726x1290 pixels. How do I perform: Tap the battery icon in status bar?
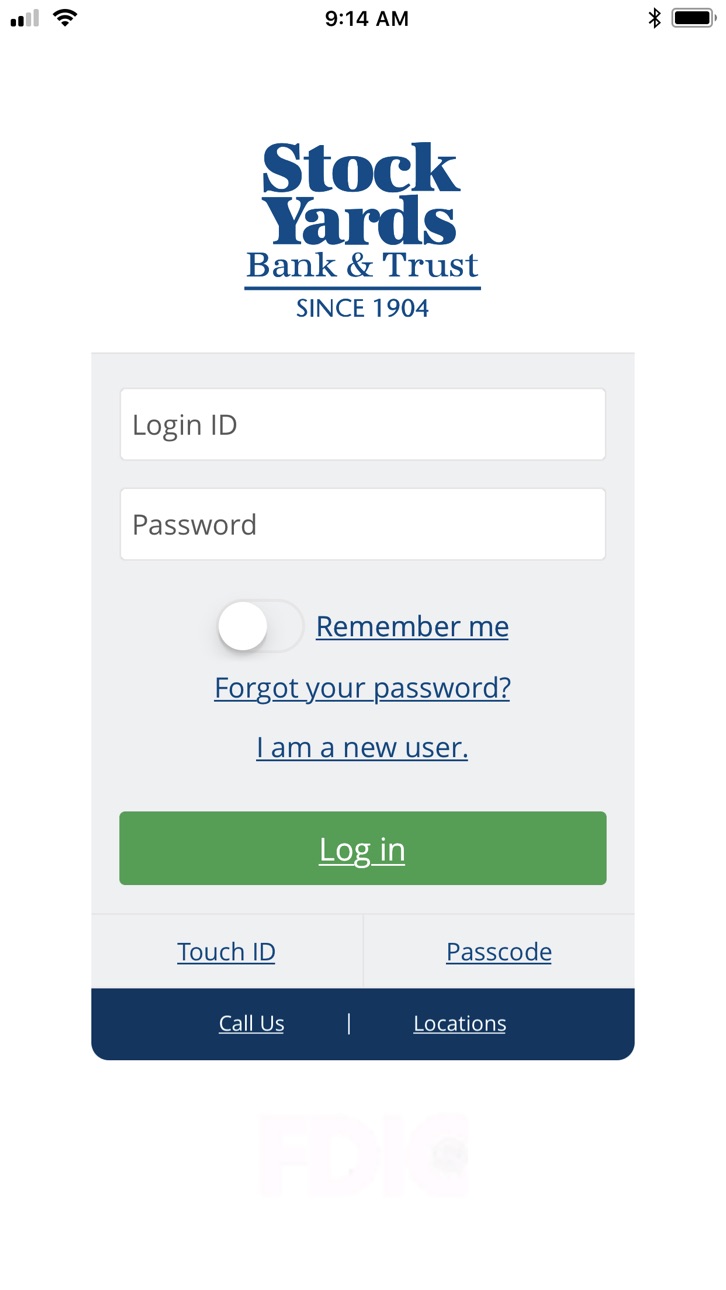[693, 18]
